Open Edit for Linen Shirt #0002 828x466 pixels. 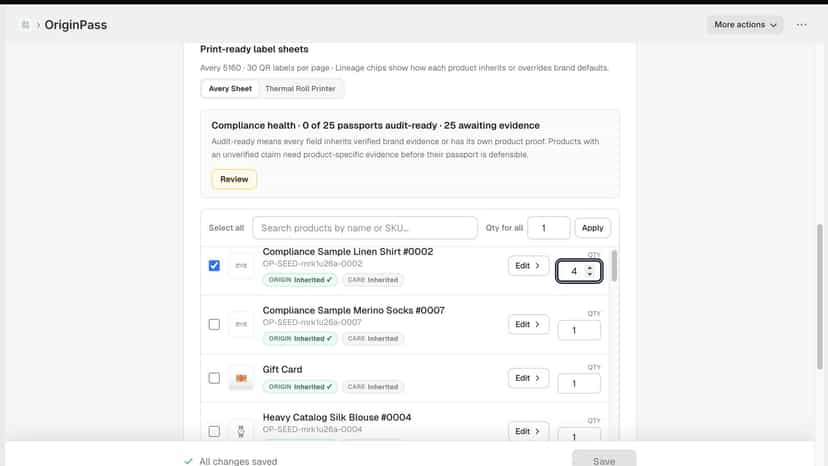pos(528,266)
